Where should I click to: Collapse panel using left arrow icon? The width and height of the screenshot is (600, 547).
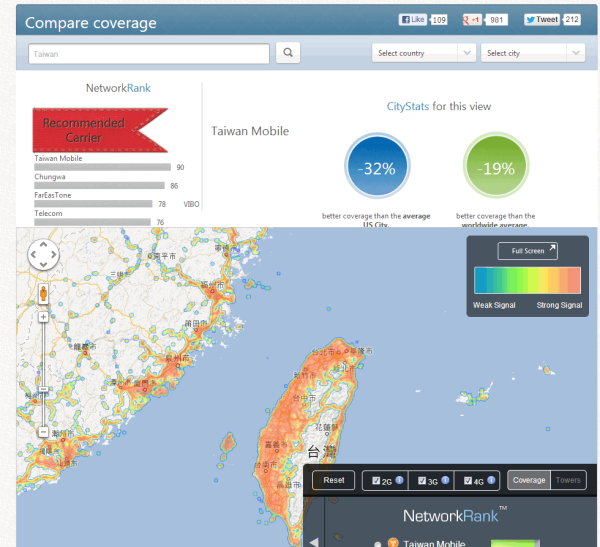(x=311, y=542)
